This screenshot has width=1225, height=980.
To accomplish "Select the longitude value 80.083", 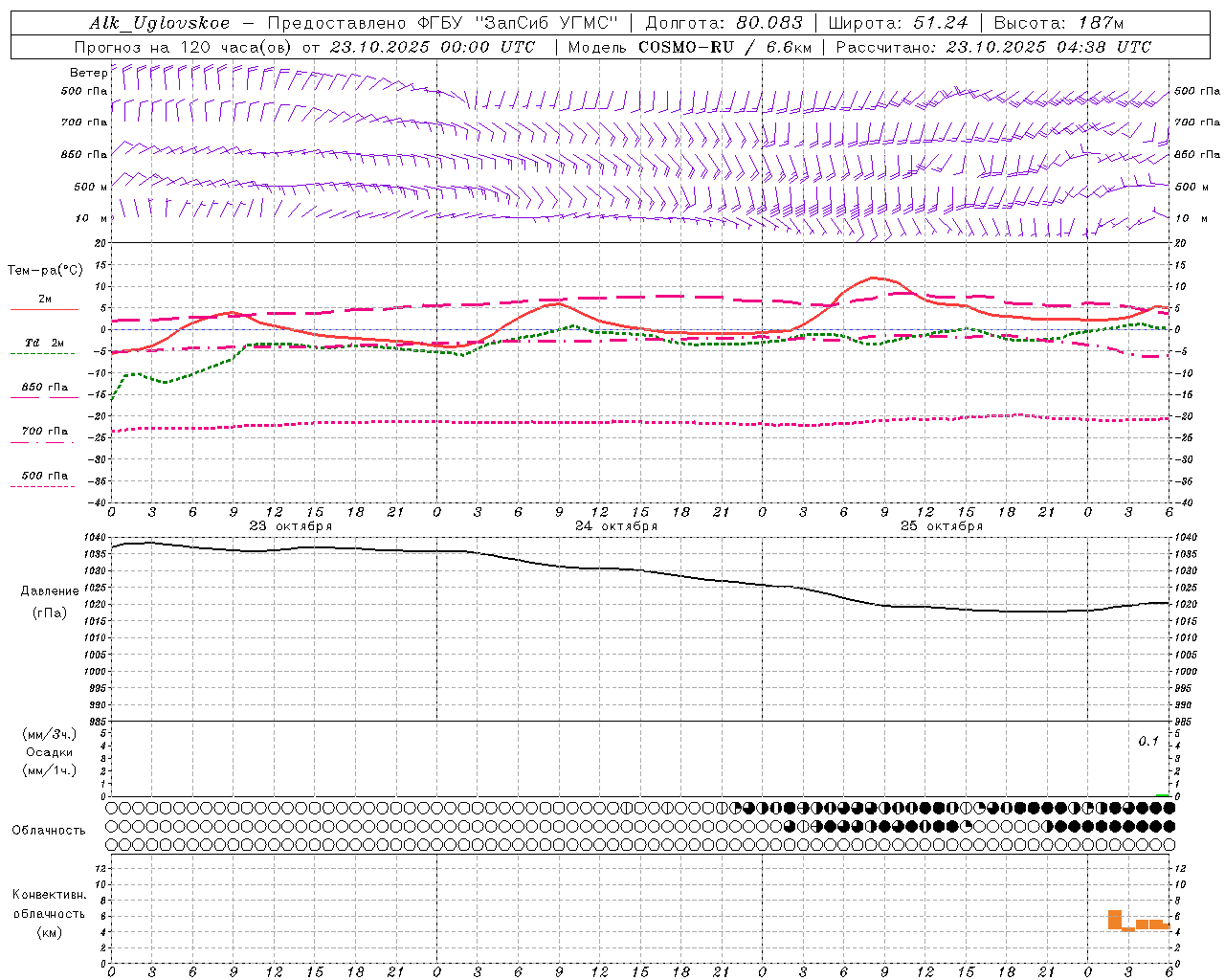I will pos(769,23).
